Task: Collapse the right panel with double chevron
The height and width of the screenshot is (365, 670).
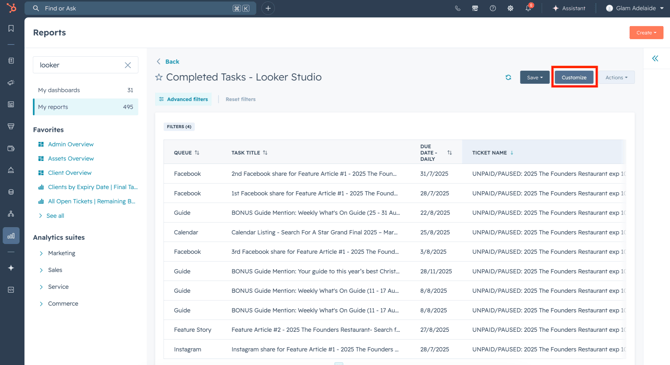Action: click(x=655, y=59)
